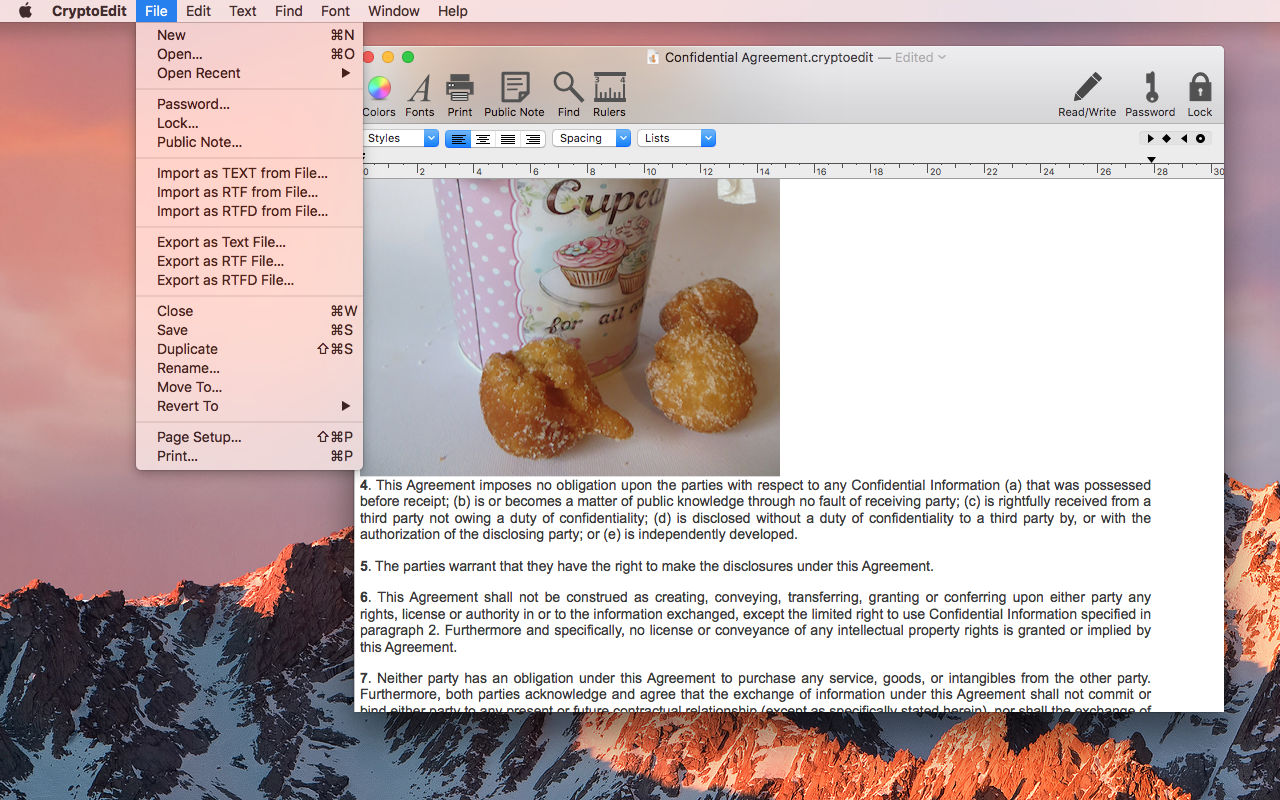The image size is (1280, 800).
Task: Choose Close from the File menu
Action: (249, 311)
